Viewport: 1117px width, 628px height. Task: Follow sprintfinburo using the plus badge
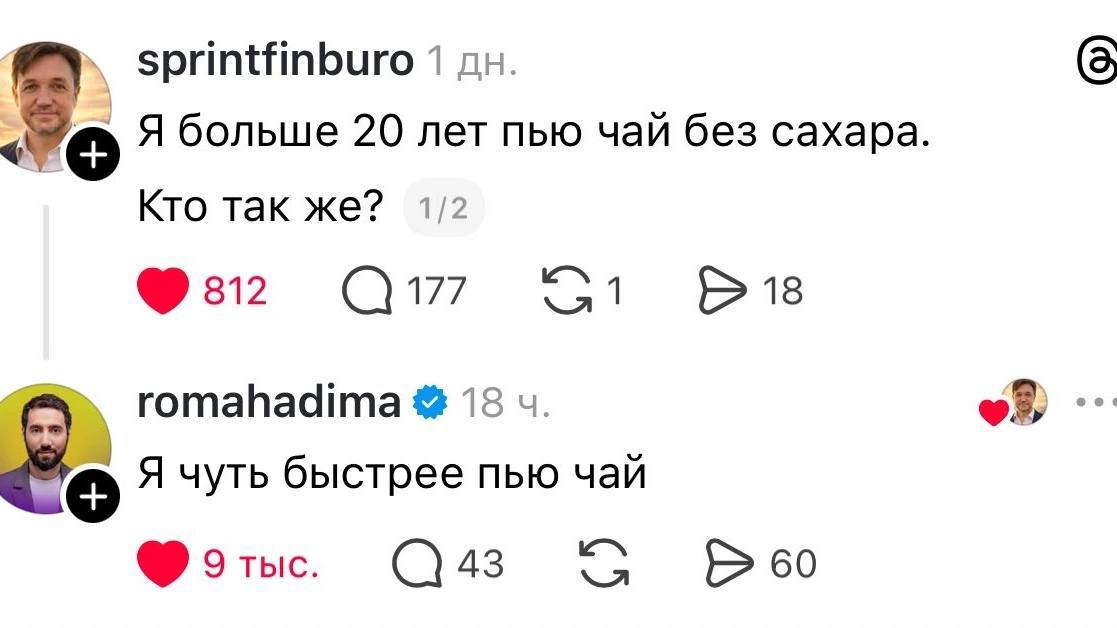coord(92,155)
